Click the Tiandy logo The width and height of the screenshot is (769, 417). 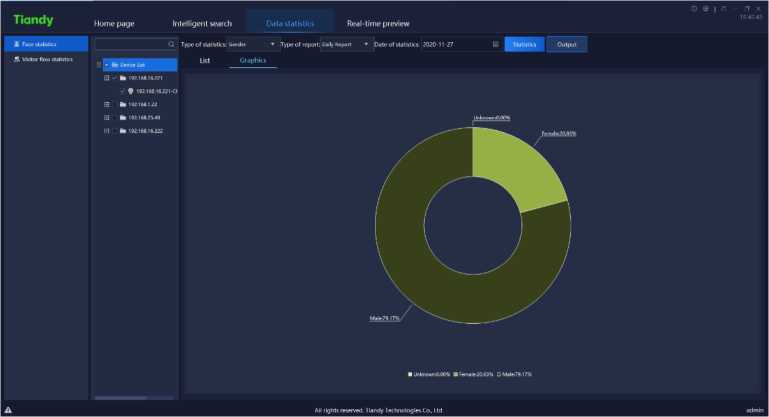[x=33, y=20]
